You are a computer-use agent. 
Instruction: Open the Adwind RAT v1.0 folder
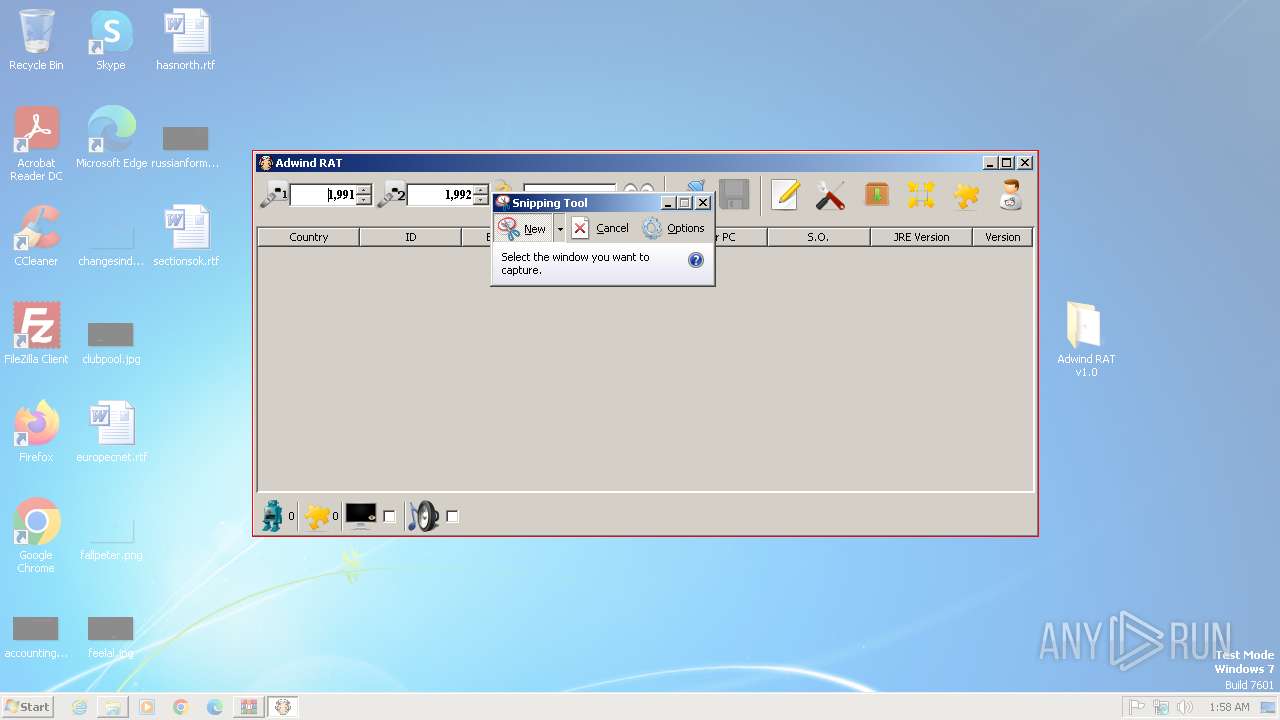click(x=1086, y=339)
